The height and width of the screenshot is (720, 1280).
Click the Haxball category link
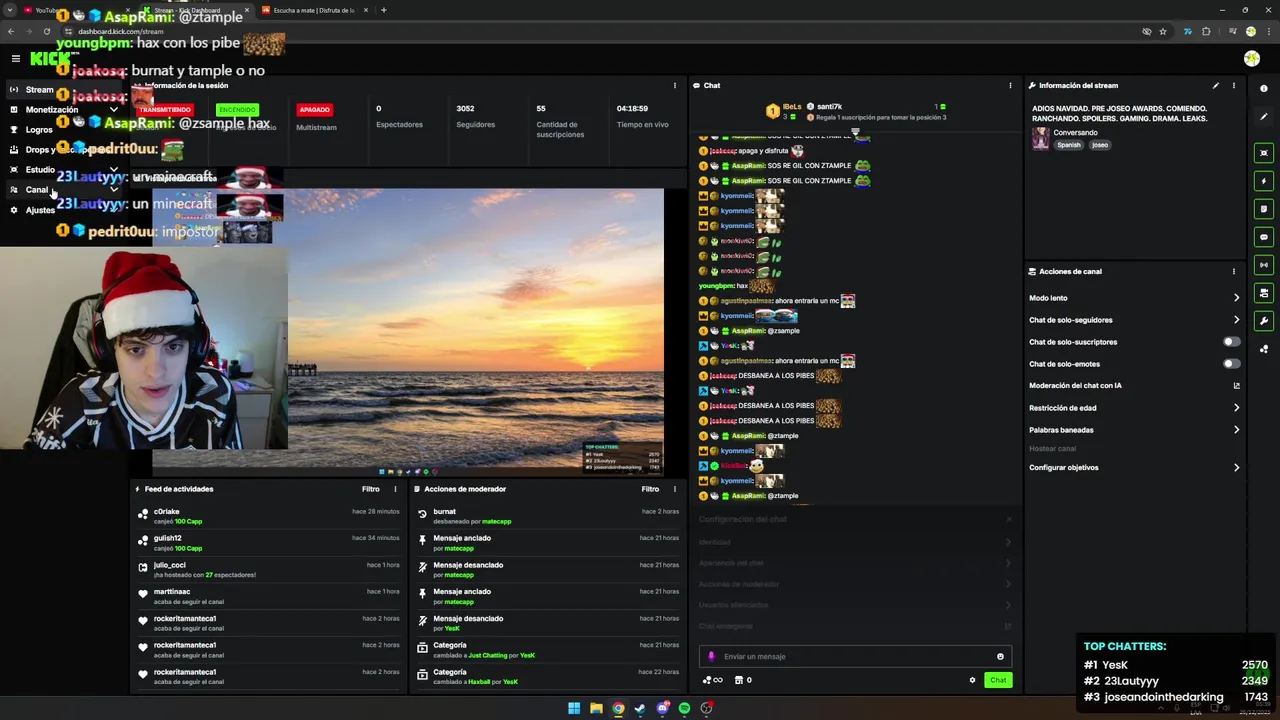pyautogui.click(x=479, y=682)
